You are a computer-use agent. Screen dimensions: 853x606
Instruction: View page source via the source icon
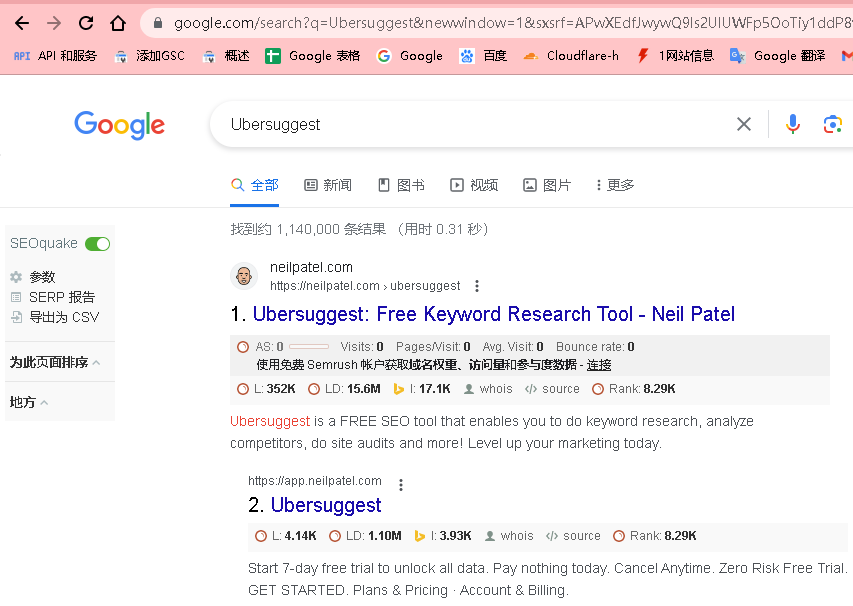tap(551, 388)
